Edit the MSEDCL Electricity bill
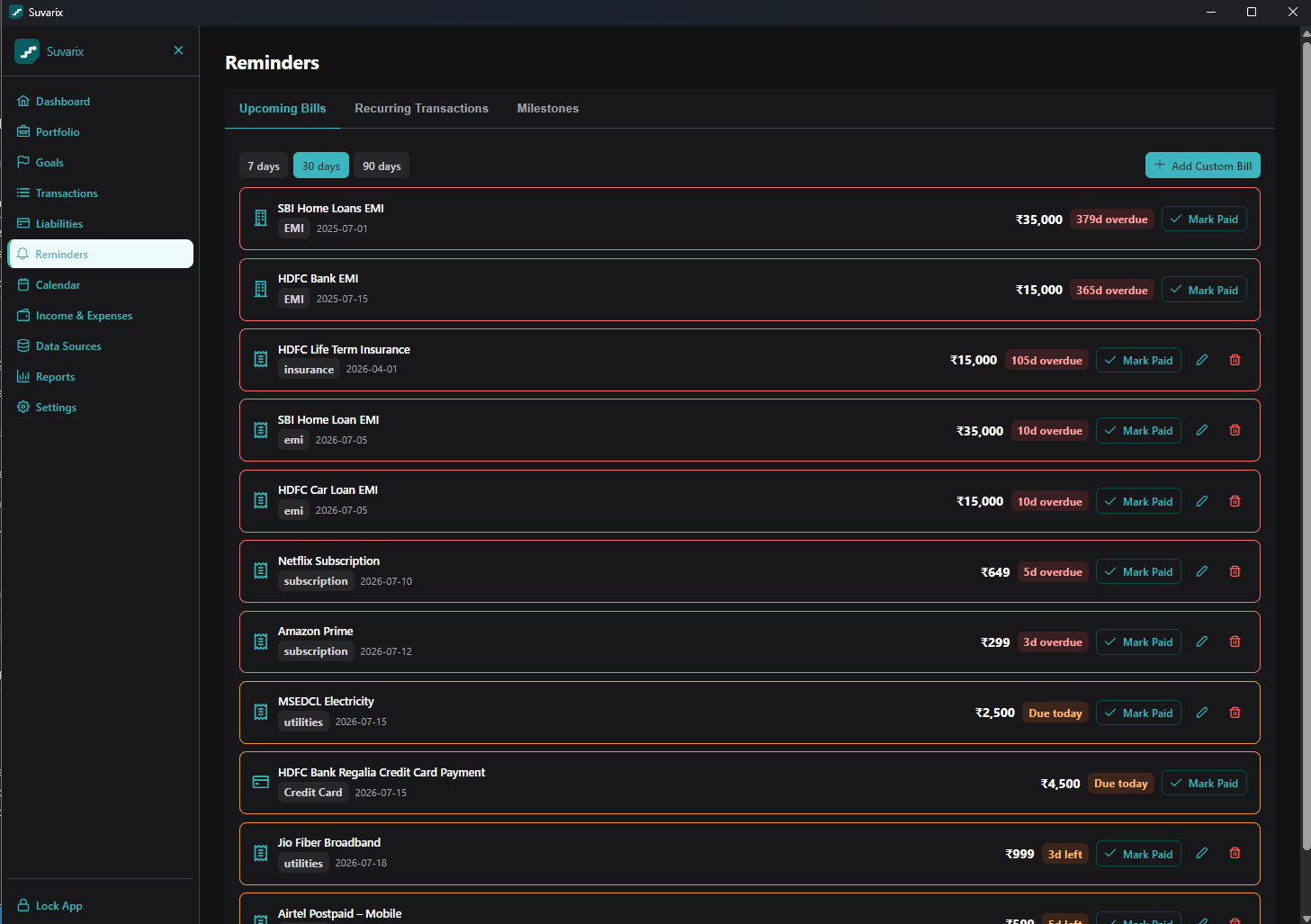Viewport: 1311px width, 924px height. point(1201,713)
